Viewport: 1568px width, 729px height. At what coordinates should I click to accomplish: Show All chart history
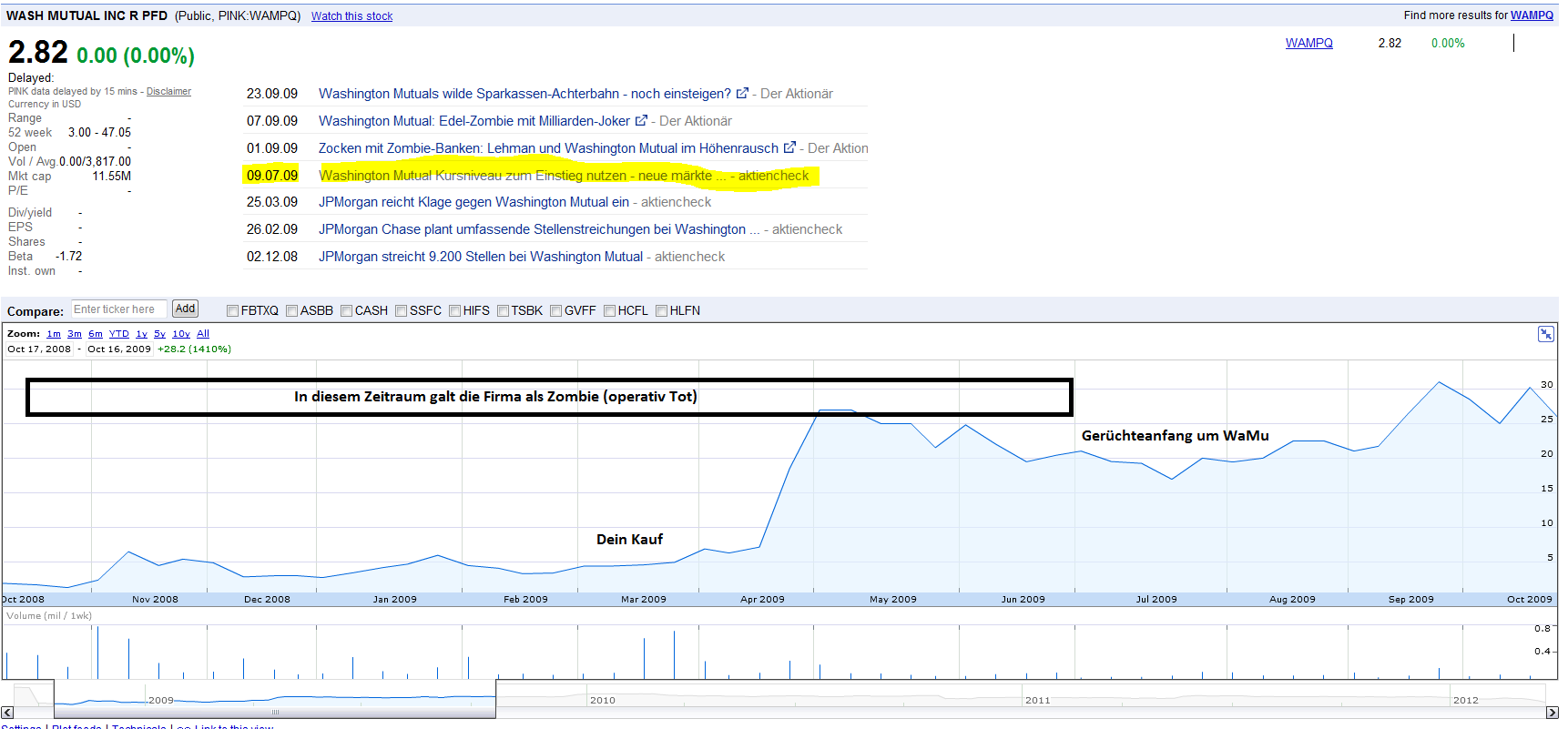tap(203, 334)
